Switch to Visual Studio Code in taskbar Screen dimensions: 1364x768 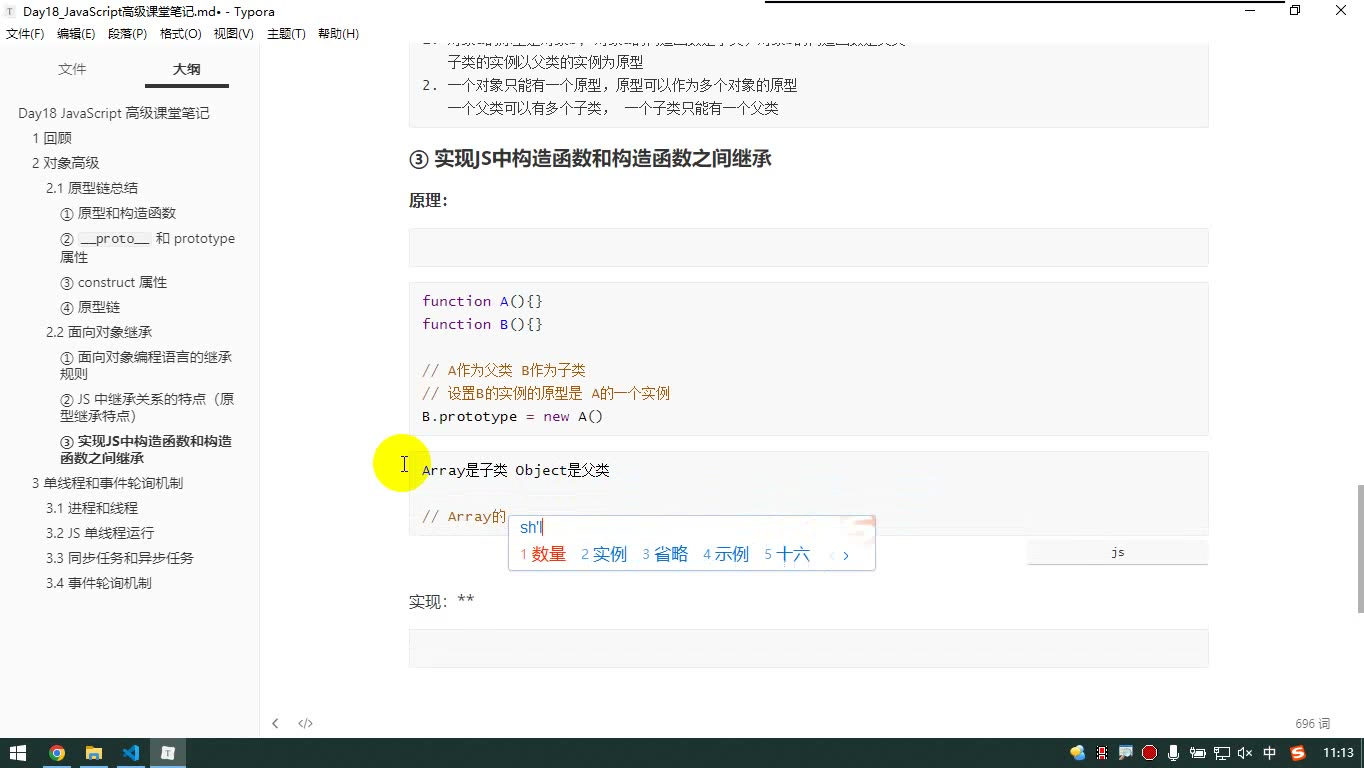pyautogui.click(x=131, y=753)
